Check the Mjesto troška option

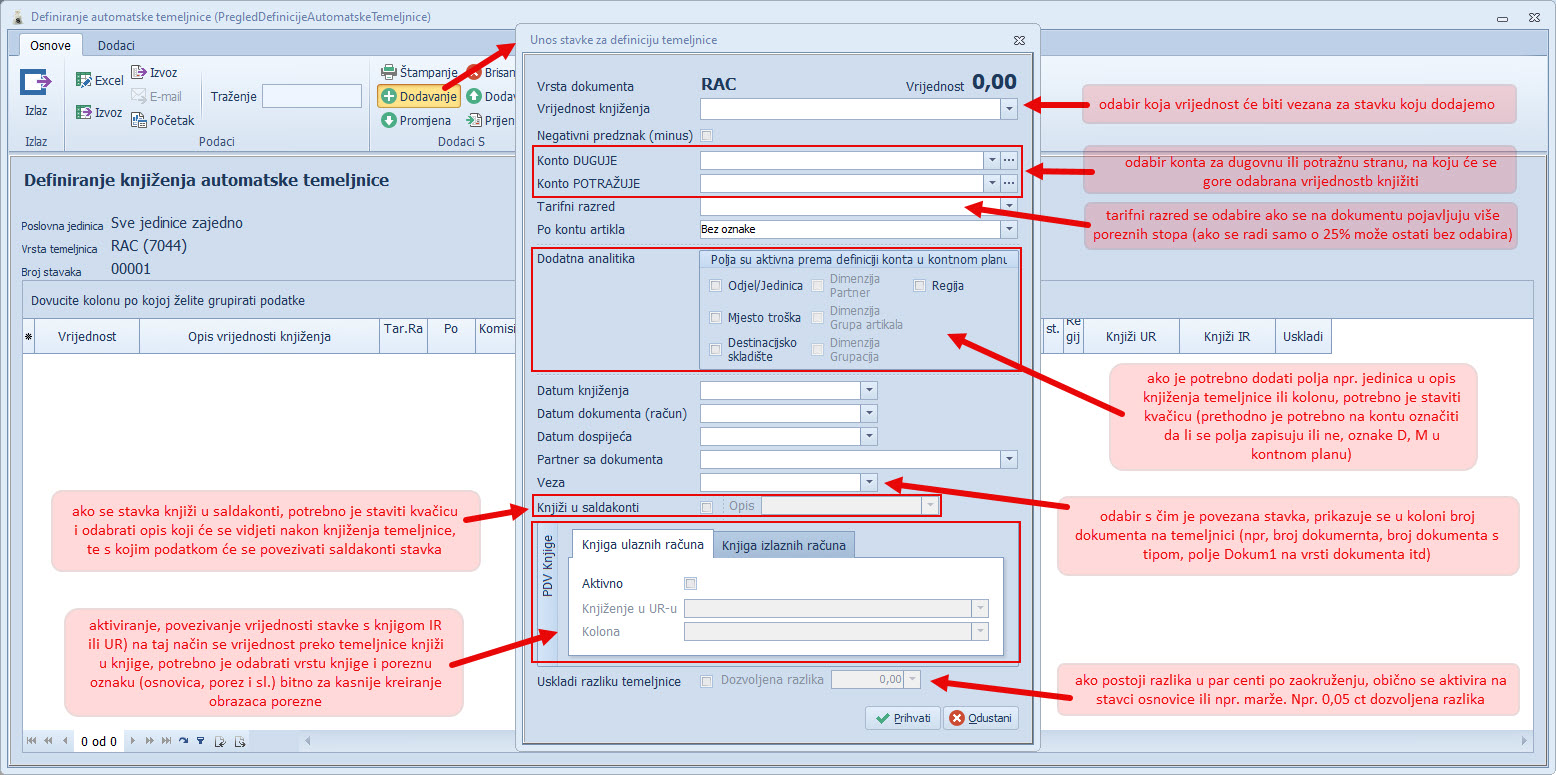click(x=715, y=318)
